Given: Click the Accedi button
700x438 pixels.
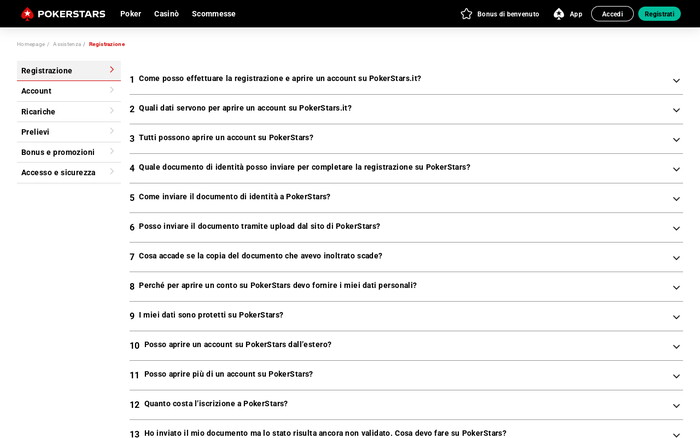Looking at the screenshot, I should click(612, 14).
